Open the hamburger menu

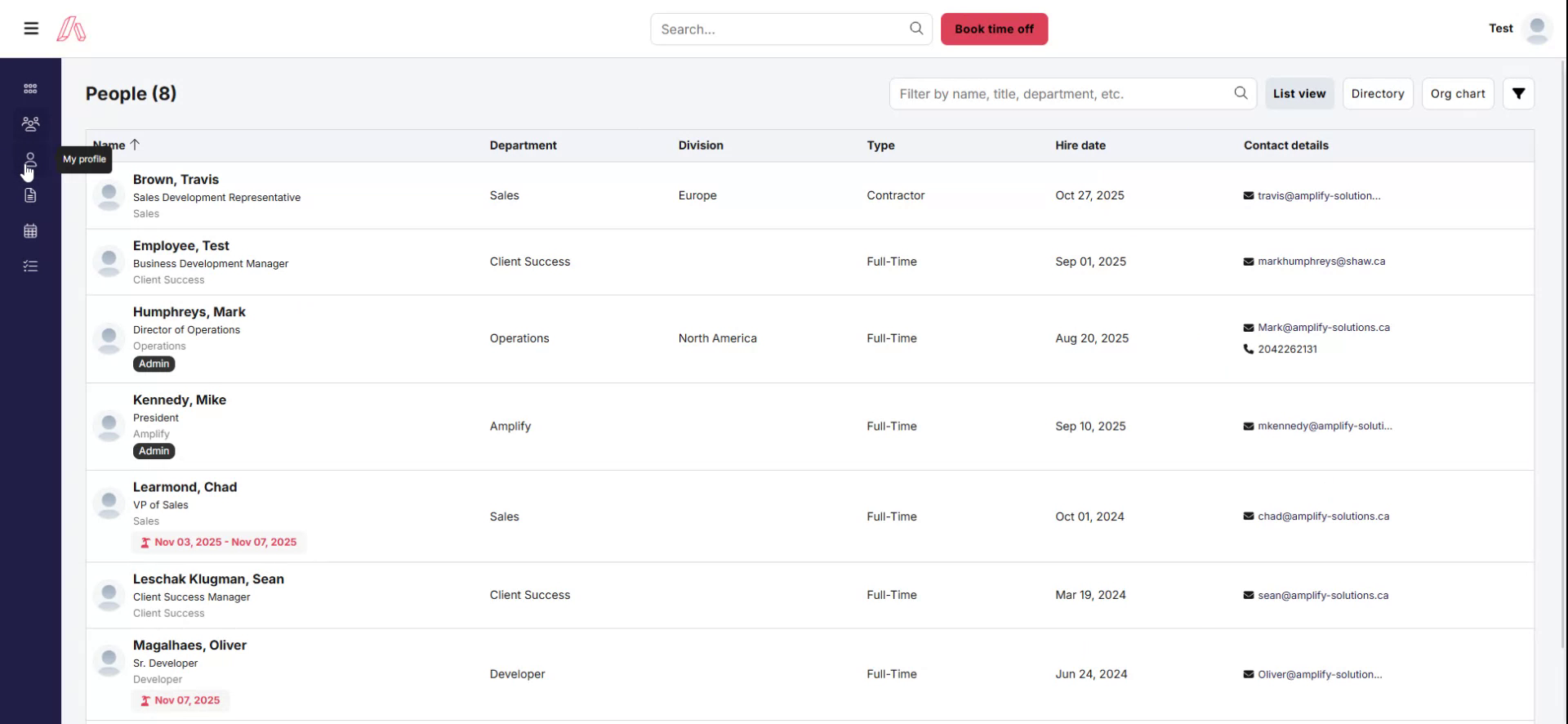coord(31,29)
